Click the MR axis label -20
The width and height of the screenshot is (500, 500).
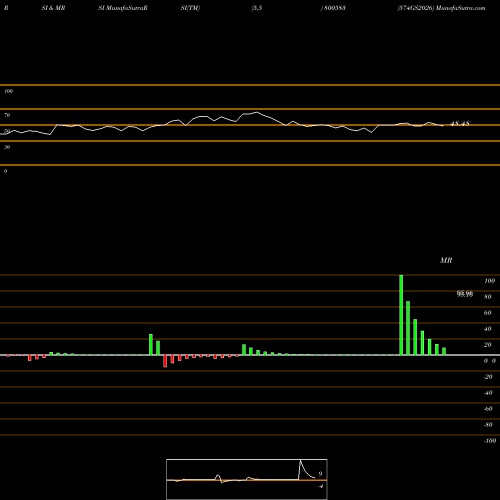tap(488, 377)
